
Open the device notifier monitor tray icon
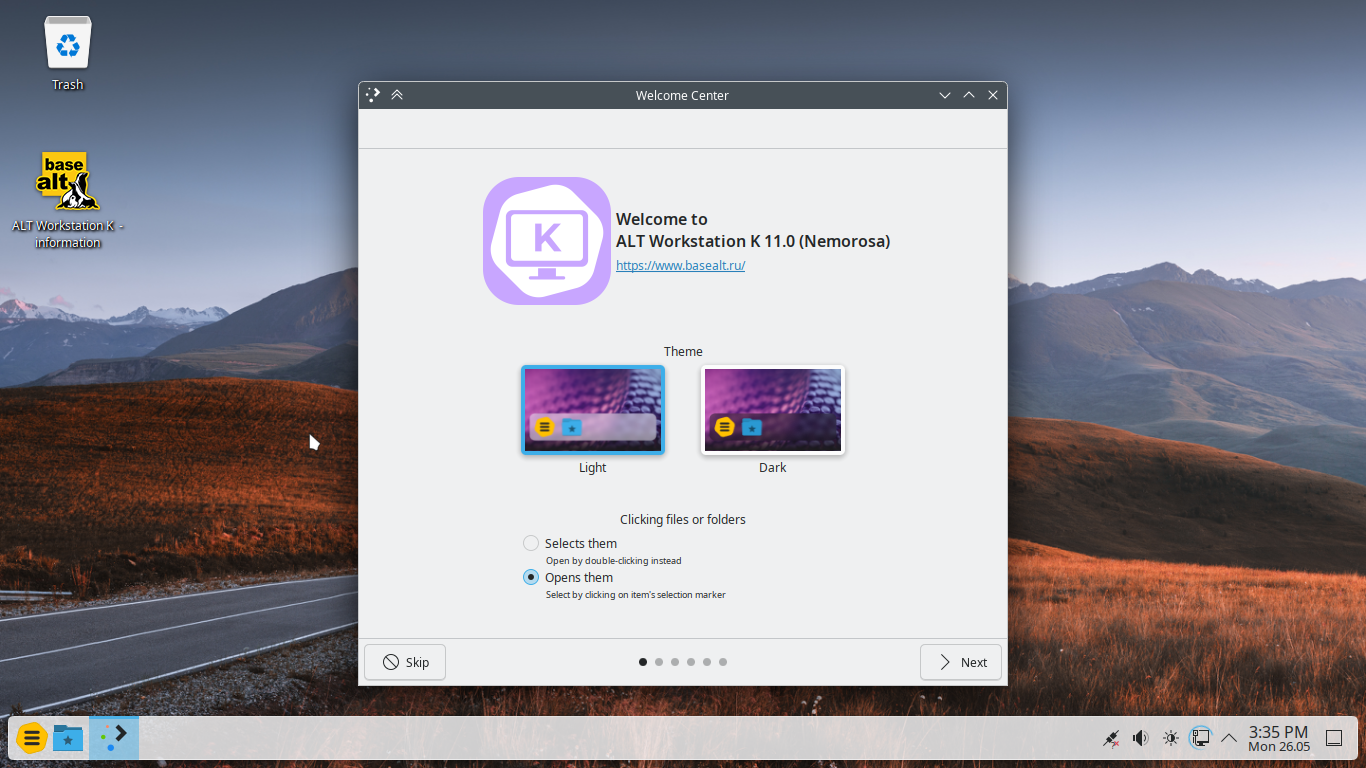point(1200,738)
